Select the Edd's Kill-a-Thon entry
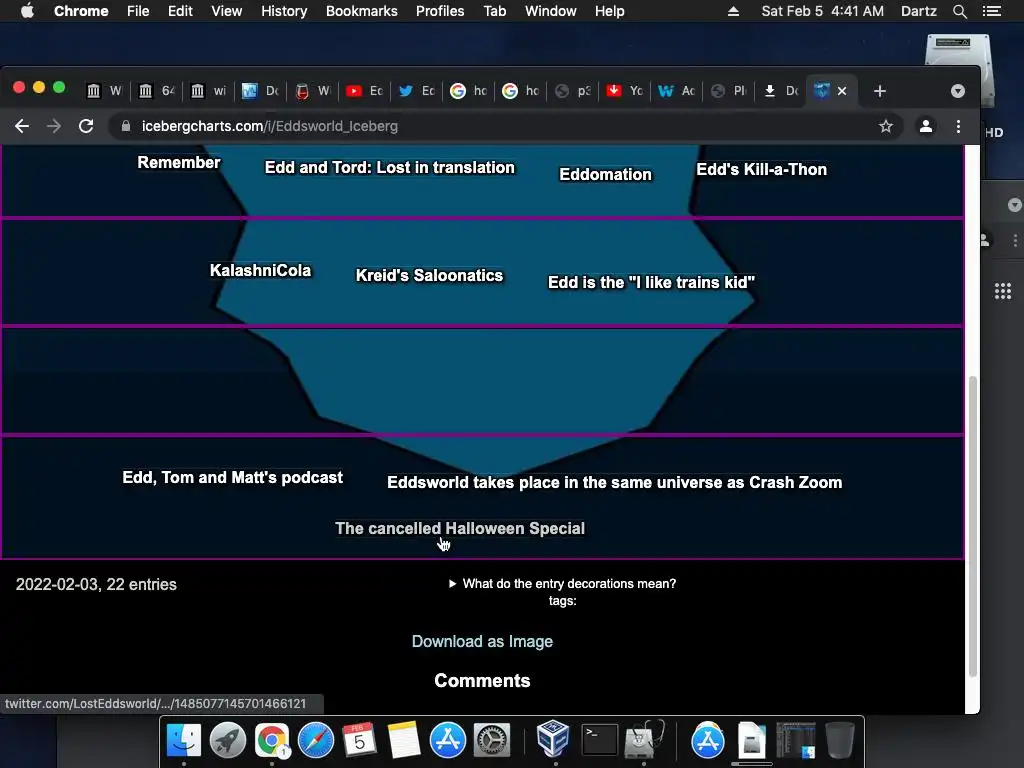The width and height of the screenshot is (1024, 768). [x=761, y=169]
